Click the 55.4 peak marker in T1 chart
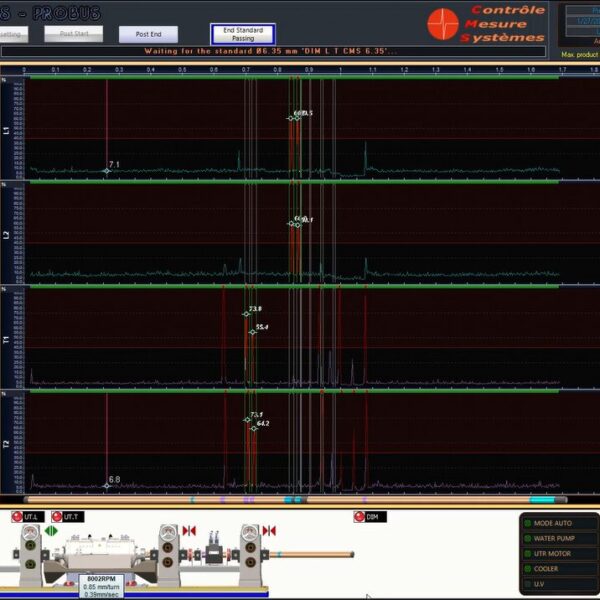The image size is (600, 600). 252,332
